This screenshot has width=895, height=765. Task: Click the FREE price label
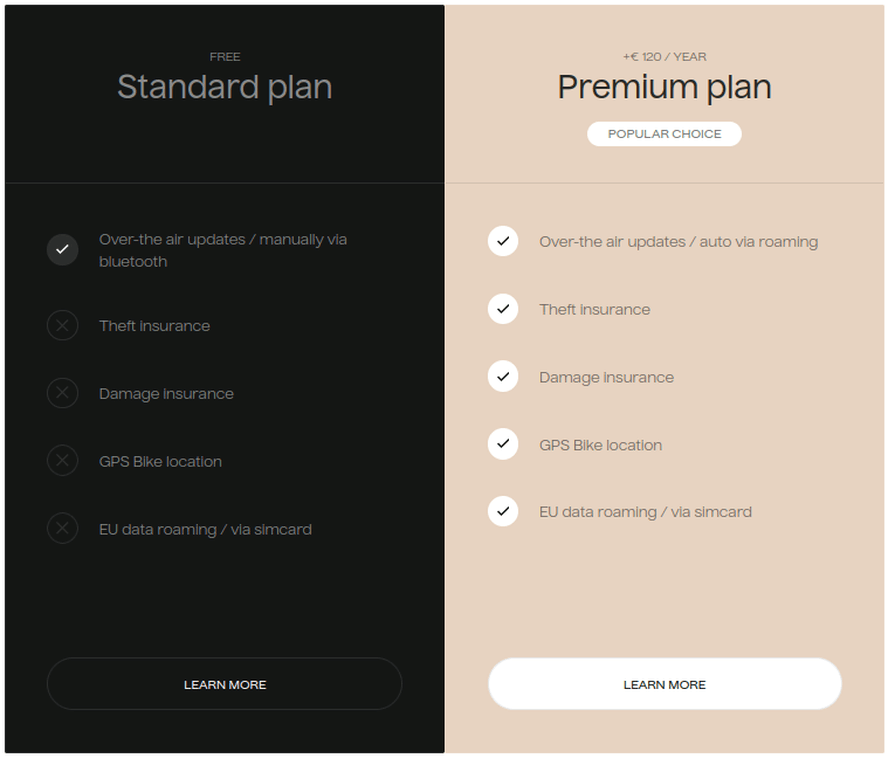227,57
